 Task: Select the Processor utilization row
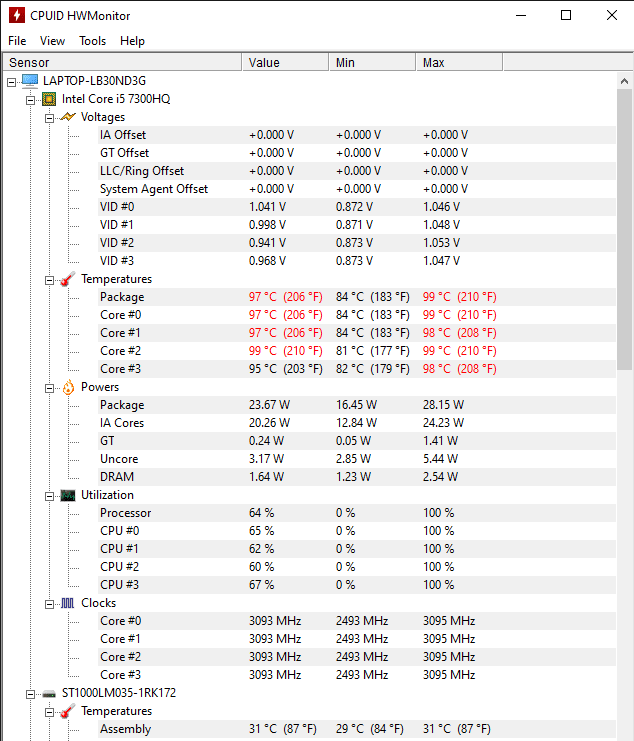tap(357, 513)
